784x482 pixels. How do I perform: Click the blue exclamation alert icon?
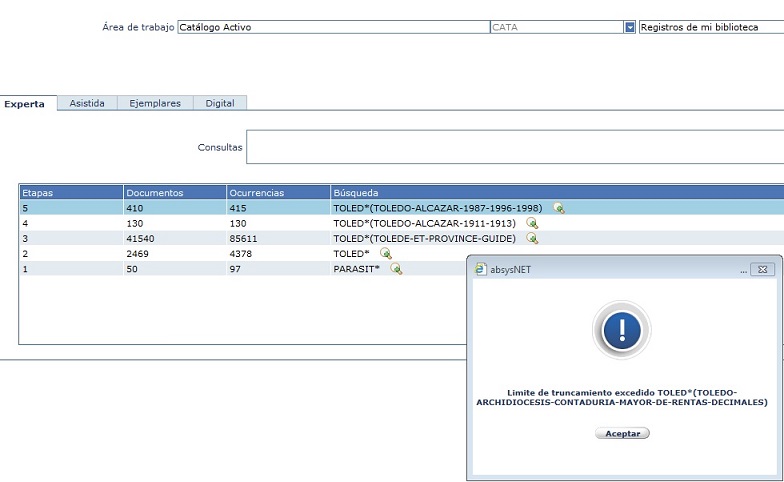pyautogui.click(x=621, y=329)
